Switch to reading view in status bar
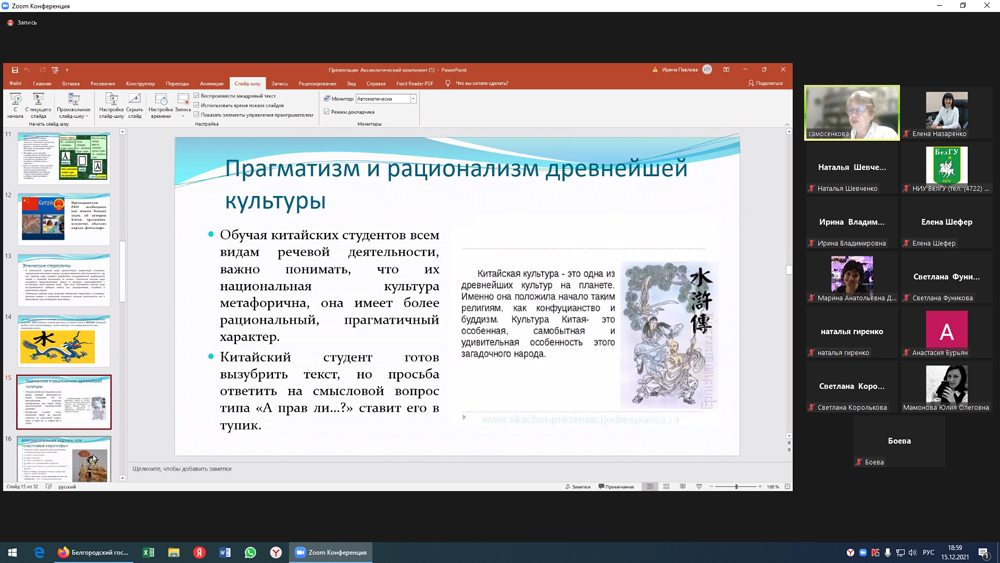 682,487
